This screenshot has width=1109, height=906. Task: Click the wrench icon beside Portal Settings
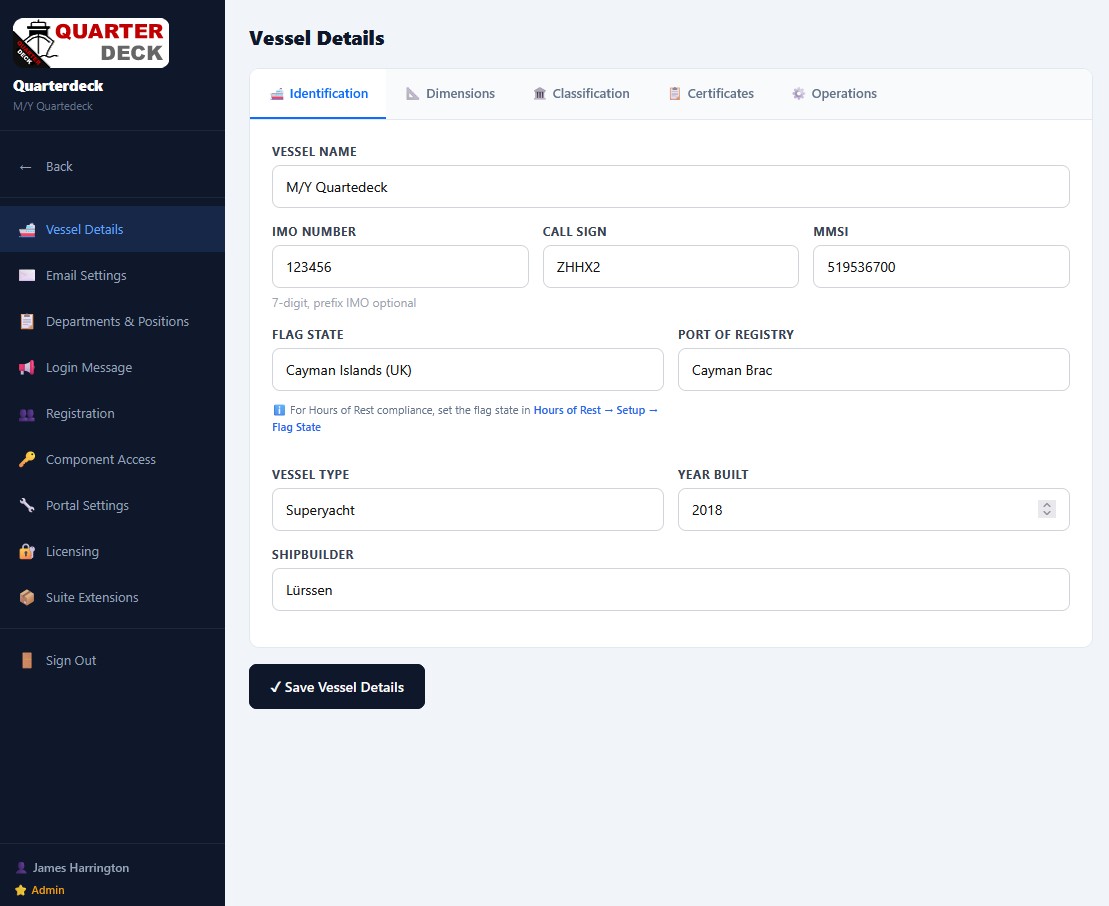pyautogui.click(x=27, y=506)
